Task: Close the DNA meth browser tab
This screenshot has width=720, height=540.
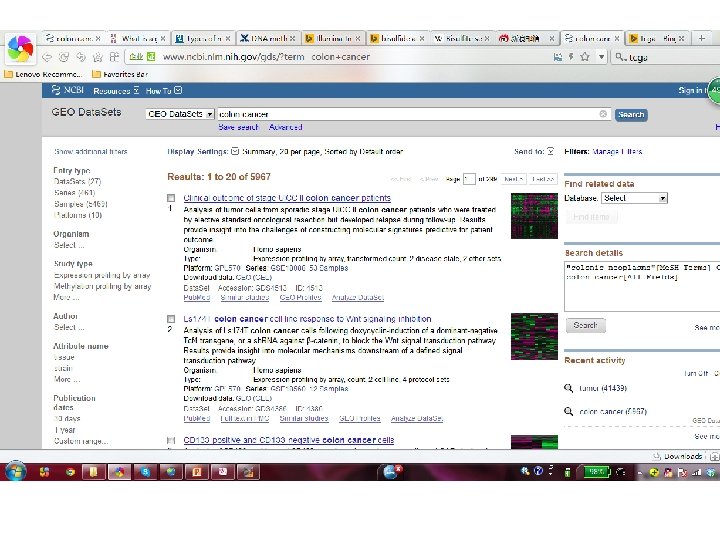Action: 292,39
